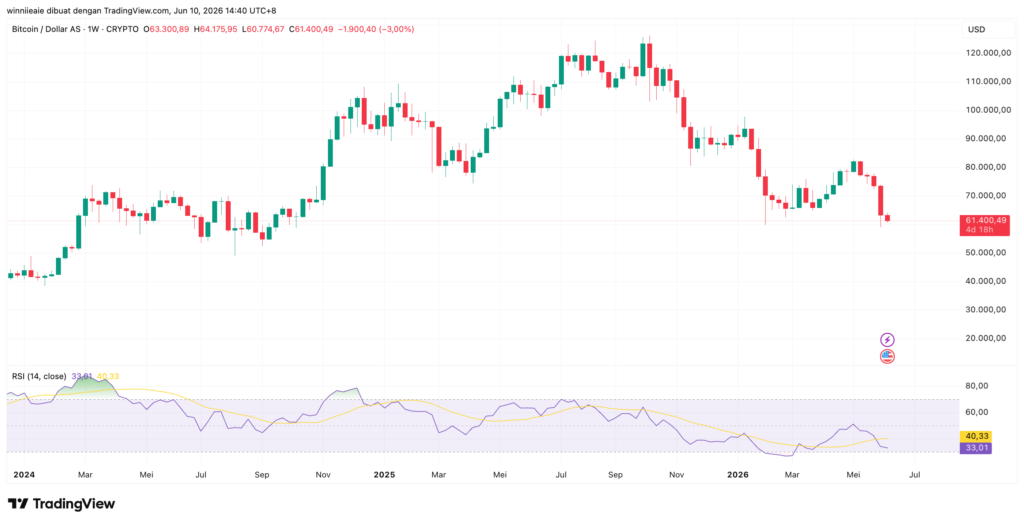1024x524 pixels.
Task: Click the red current price tag 61.400,49
Action: 986,220
